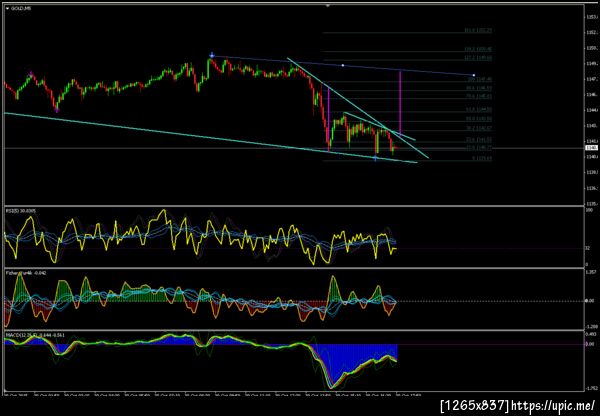Image resolution: width=600 pixels, height=416 pixels.
Task: Click the right-hand tall magenta vertical line
Action: click(x=400, y=103)
